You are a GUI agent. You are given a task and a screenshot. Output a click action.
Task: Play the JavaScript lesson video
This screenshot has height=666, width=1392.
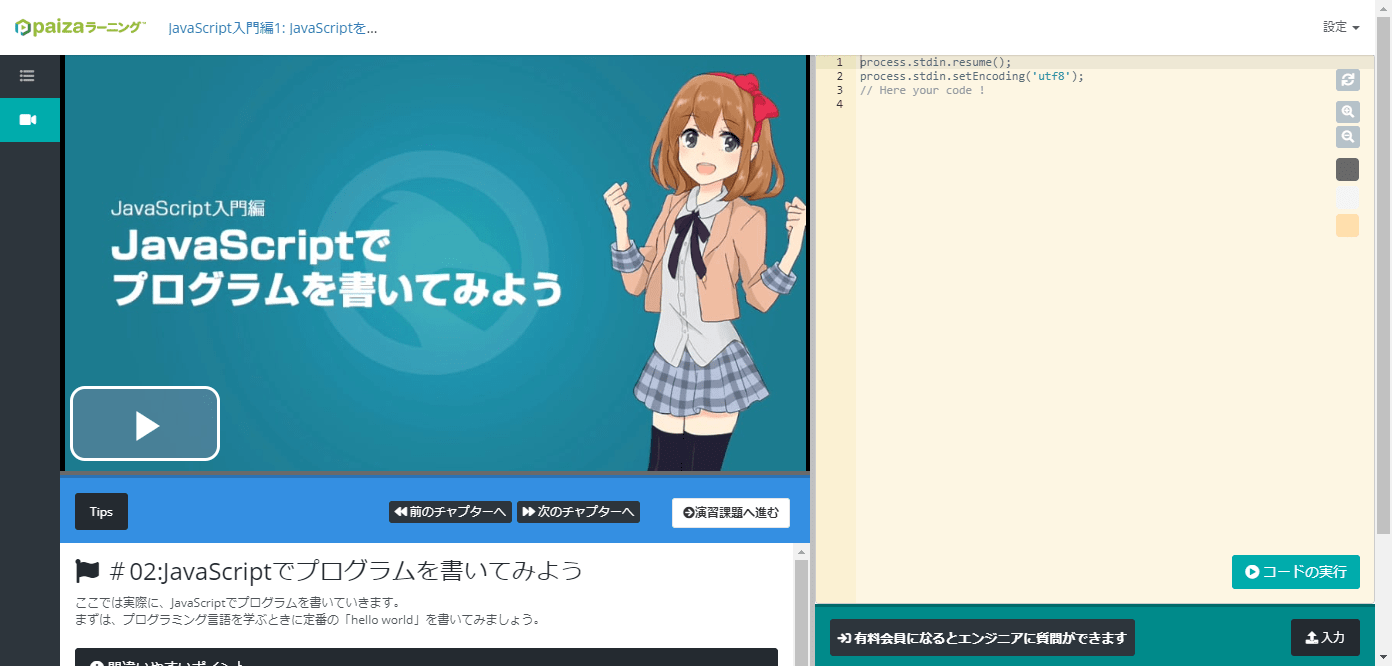[x=144, y=423]
